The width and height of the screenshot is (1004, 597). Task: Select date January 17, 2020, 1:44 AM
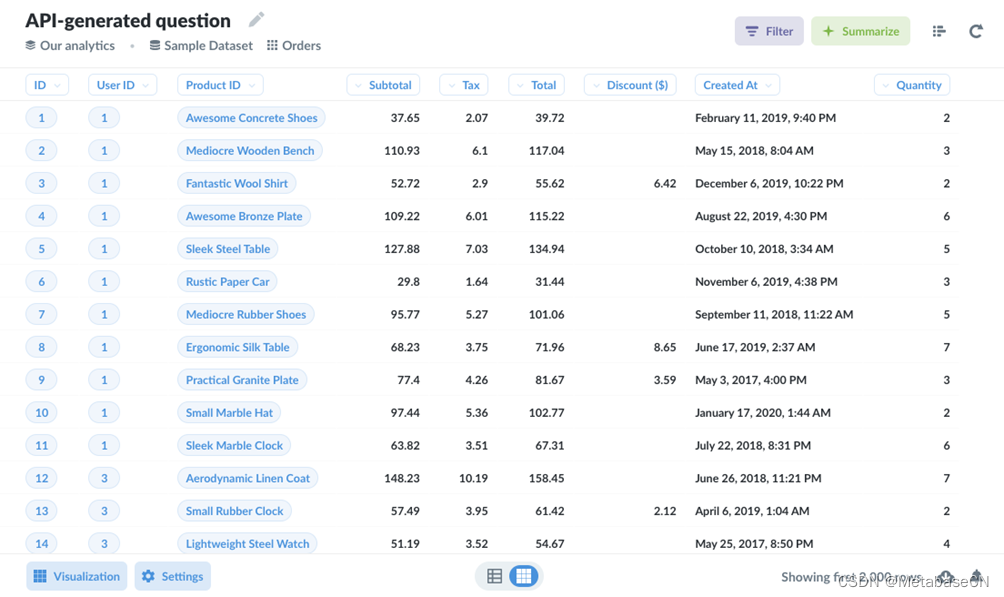coord(763,413)
